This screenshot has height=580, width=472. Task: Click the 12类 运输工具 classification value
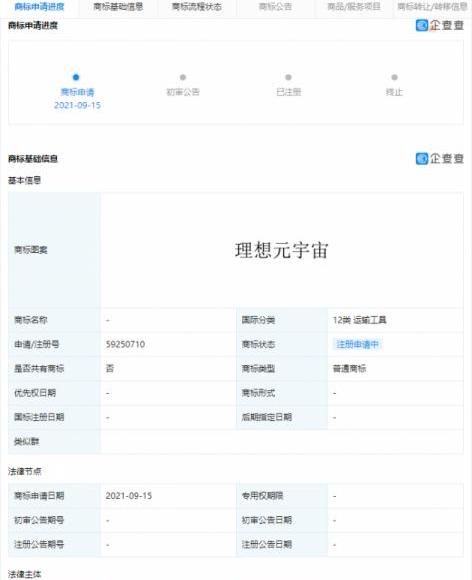pyautogui.click(x=359, y=320)
